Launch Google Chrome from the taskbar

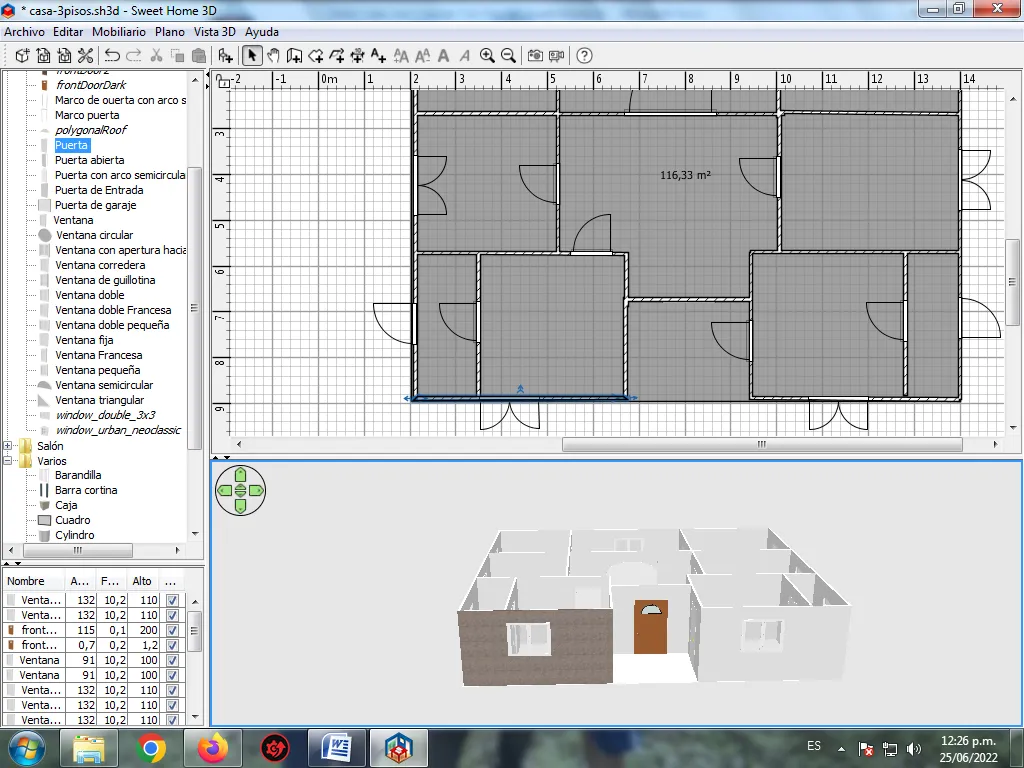(150, 748)
